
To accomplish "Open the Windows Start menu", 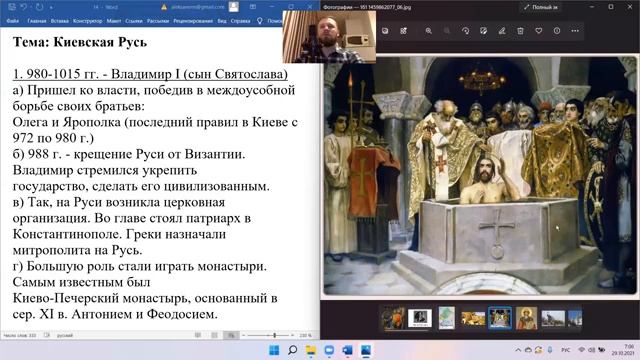I will tap(274, 350).
